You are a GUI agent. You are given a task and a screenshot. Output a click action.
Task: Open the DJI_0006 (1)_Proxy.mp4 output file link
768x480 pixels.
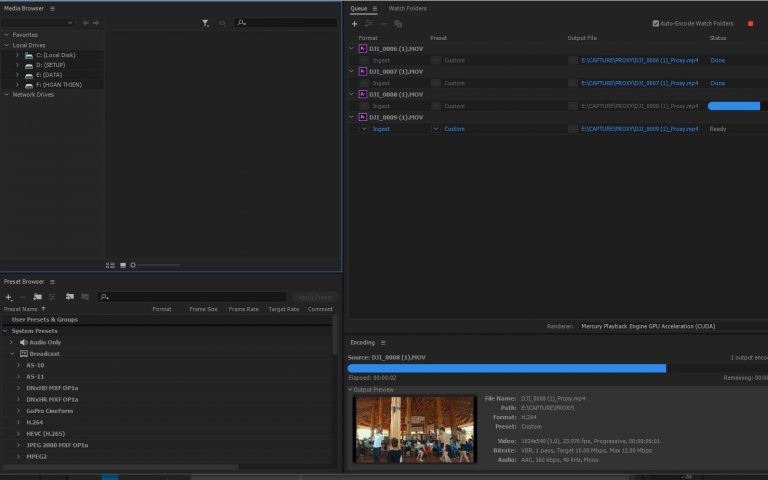point(639,60)
